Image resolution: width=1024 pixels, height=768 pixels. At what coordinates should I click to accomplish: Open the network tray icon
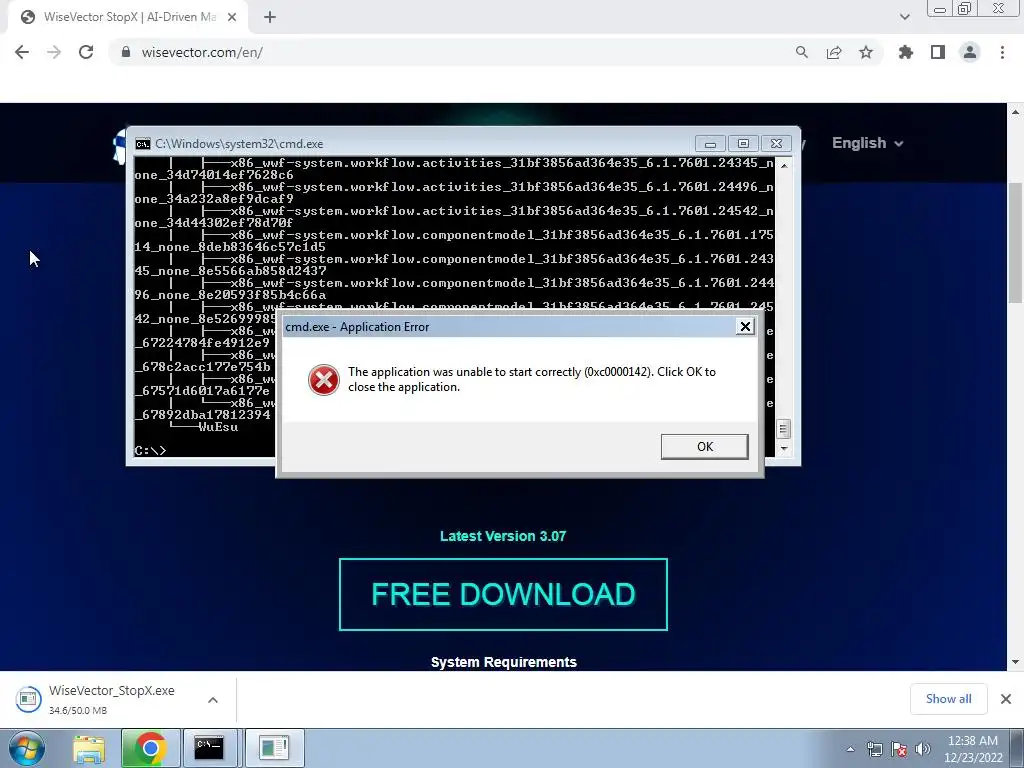[x=874, y=749]
